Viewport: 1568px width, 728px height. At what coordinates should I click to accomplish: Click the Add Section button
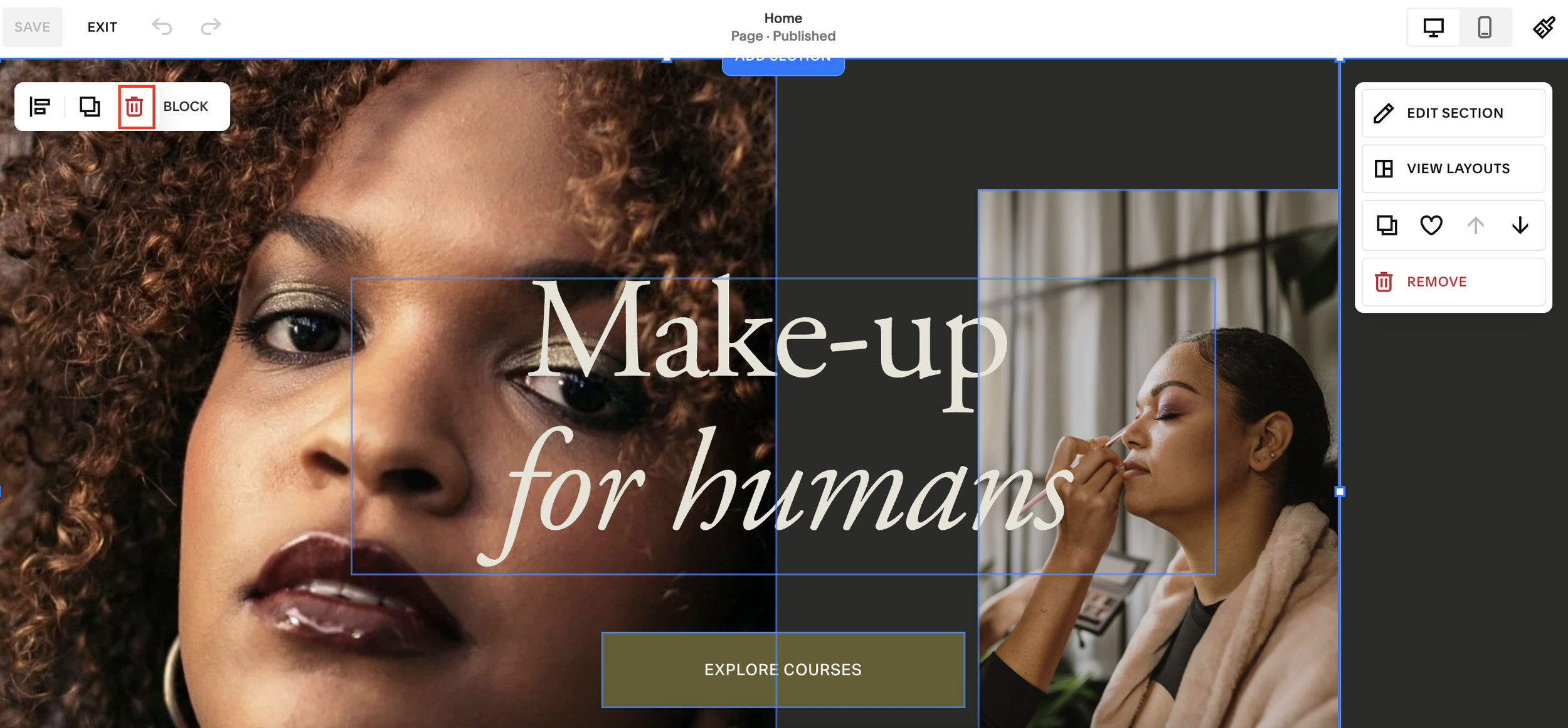783,65
